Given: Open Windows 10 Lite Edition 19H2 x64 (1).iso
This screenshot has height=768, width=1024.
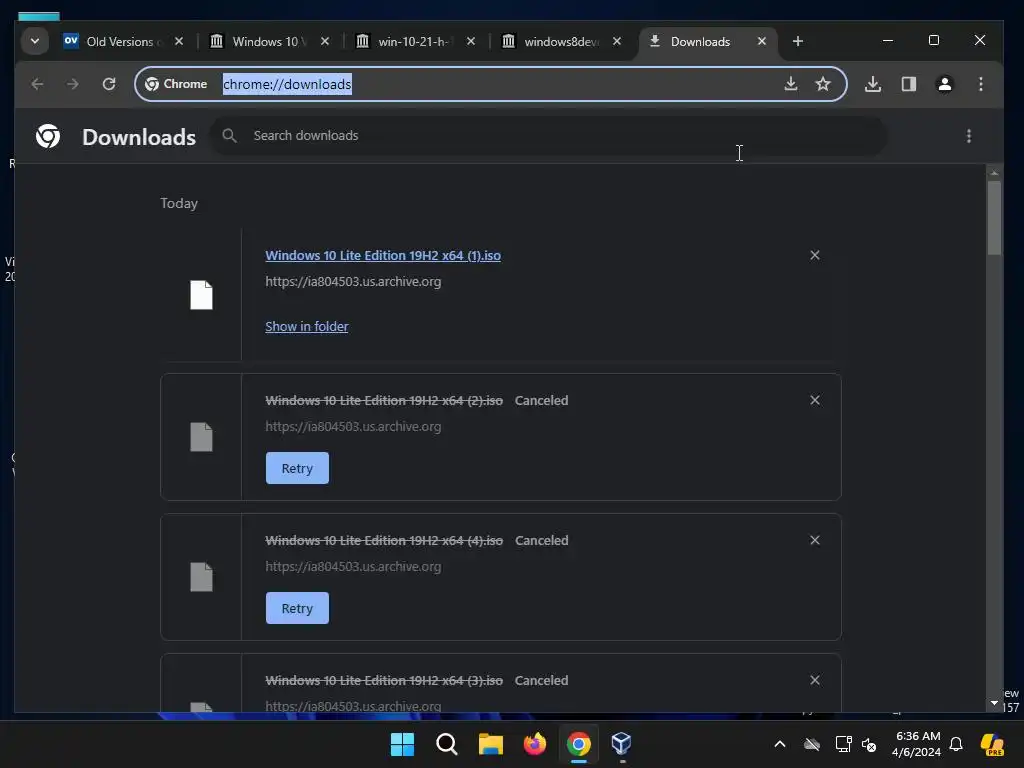Looking at the screenshot, I should [383, 255].
